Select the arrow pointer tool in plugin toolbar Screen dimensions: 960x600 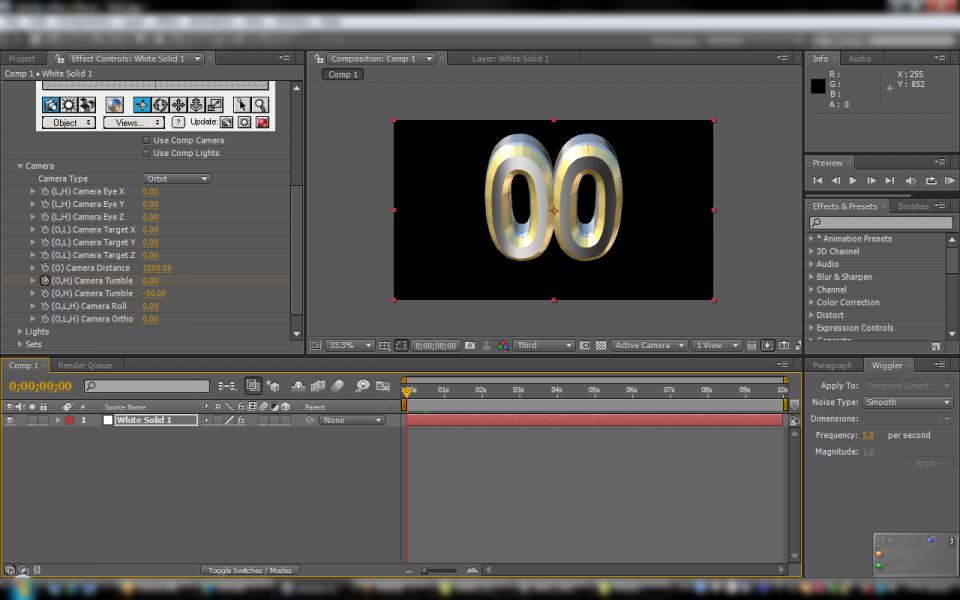click(241, 105)
